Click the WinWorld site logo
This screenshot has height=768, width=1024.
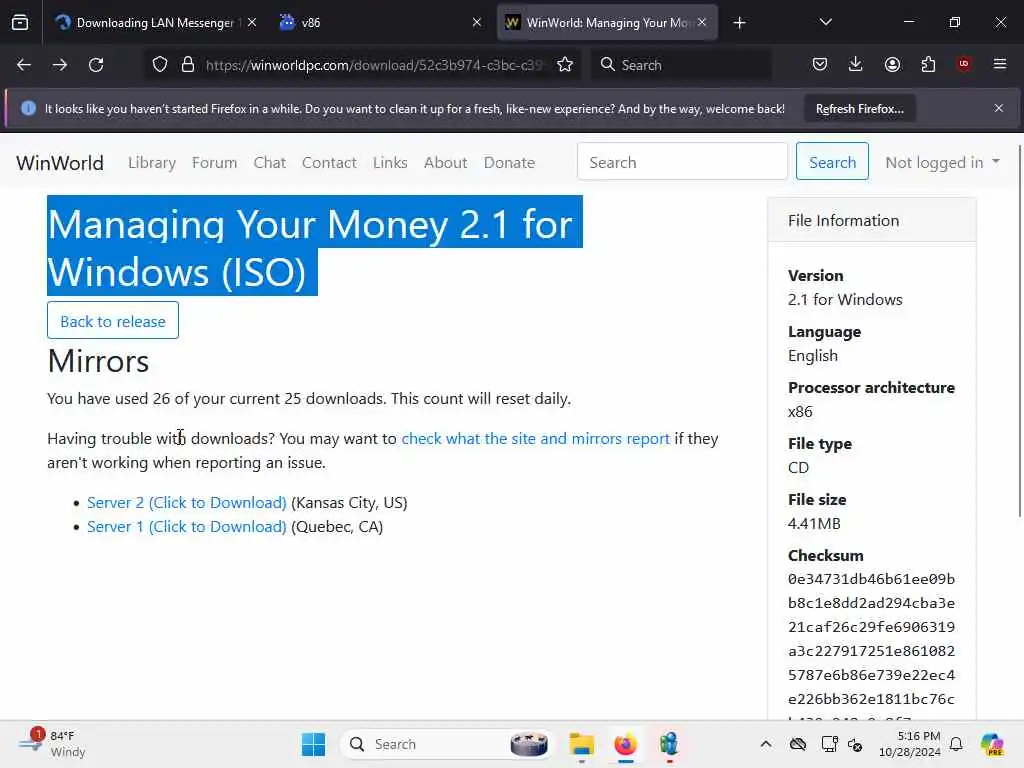coord(59,163)
